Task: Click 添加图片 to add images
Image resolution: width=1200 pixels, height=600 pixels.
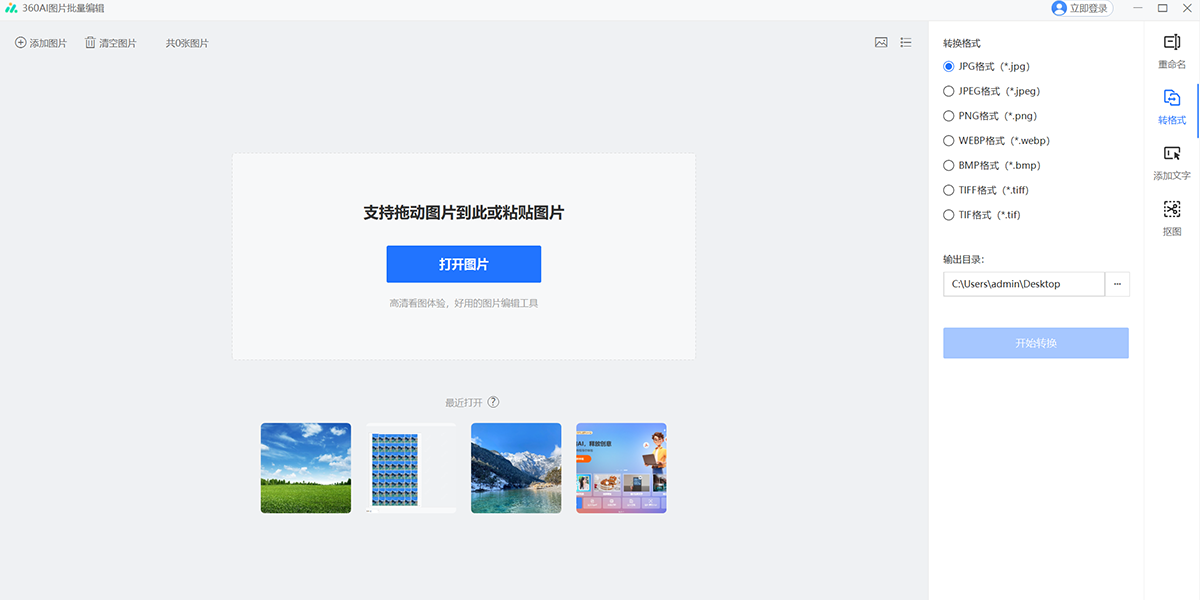Action: (x=41, y=43)
